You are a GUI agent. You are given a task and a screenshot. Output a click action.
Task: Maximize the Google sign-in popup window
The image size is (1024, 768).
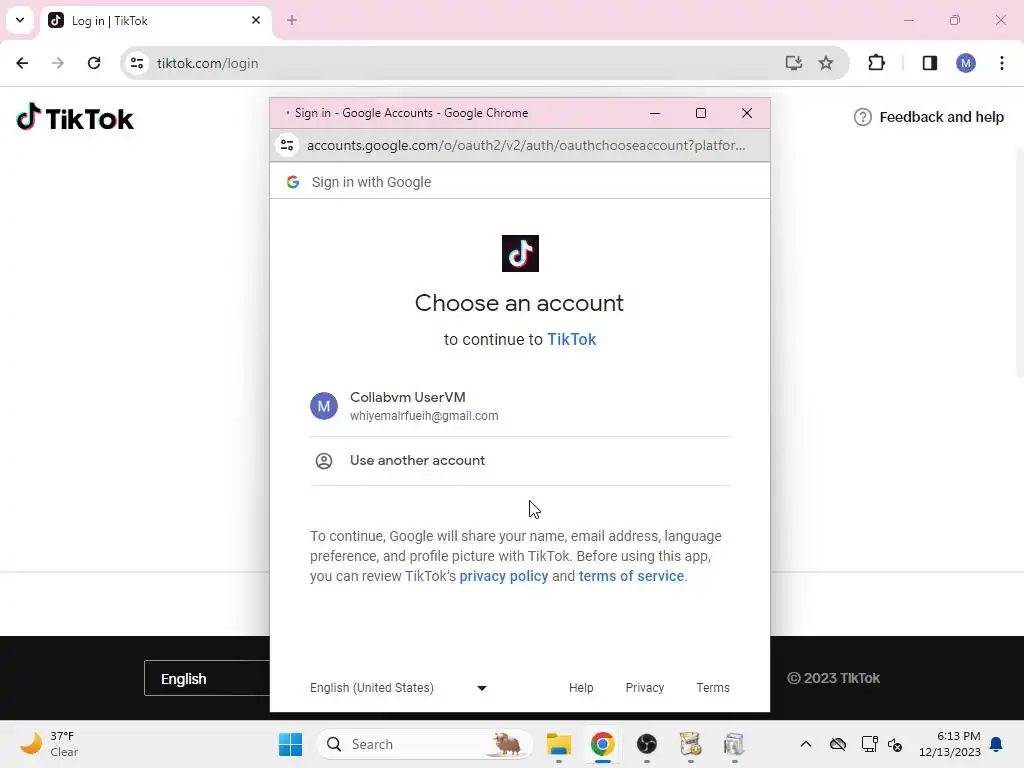pyautogui.click(x=701, y=113)
